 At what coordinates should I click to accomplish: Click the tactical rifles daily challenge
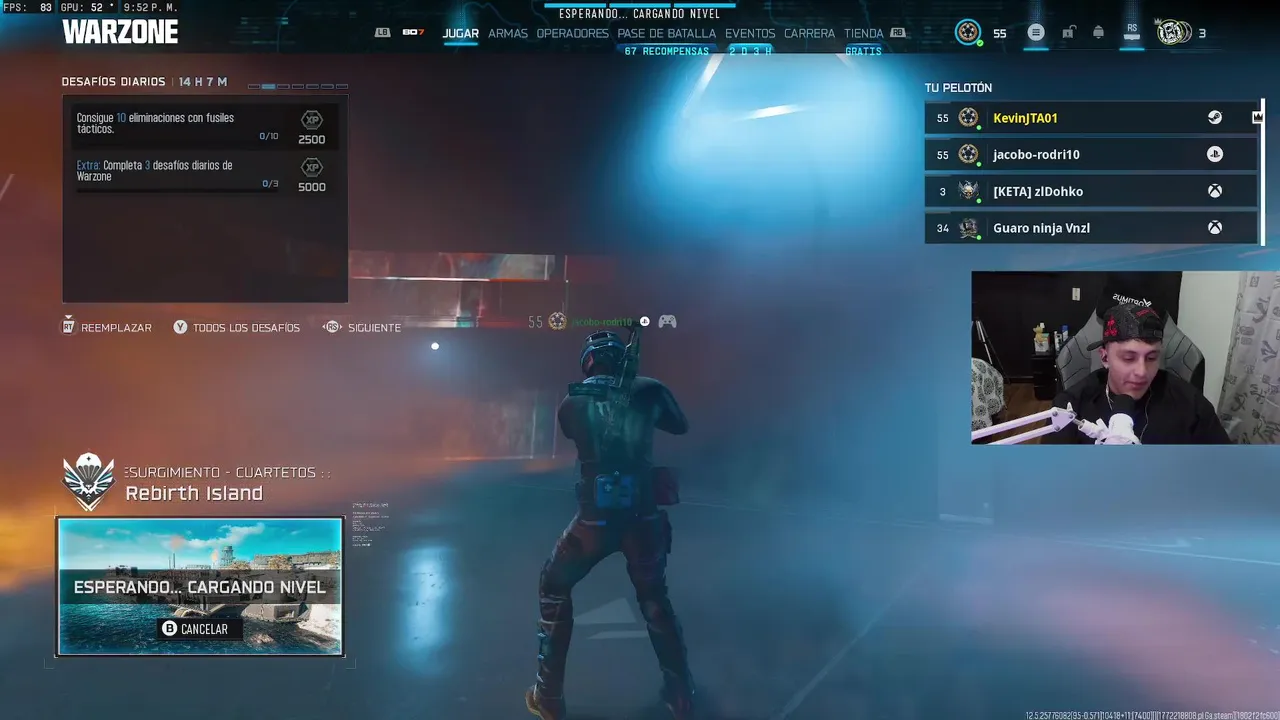click(205, 128)
